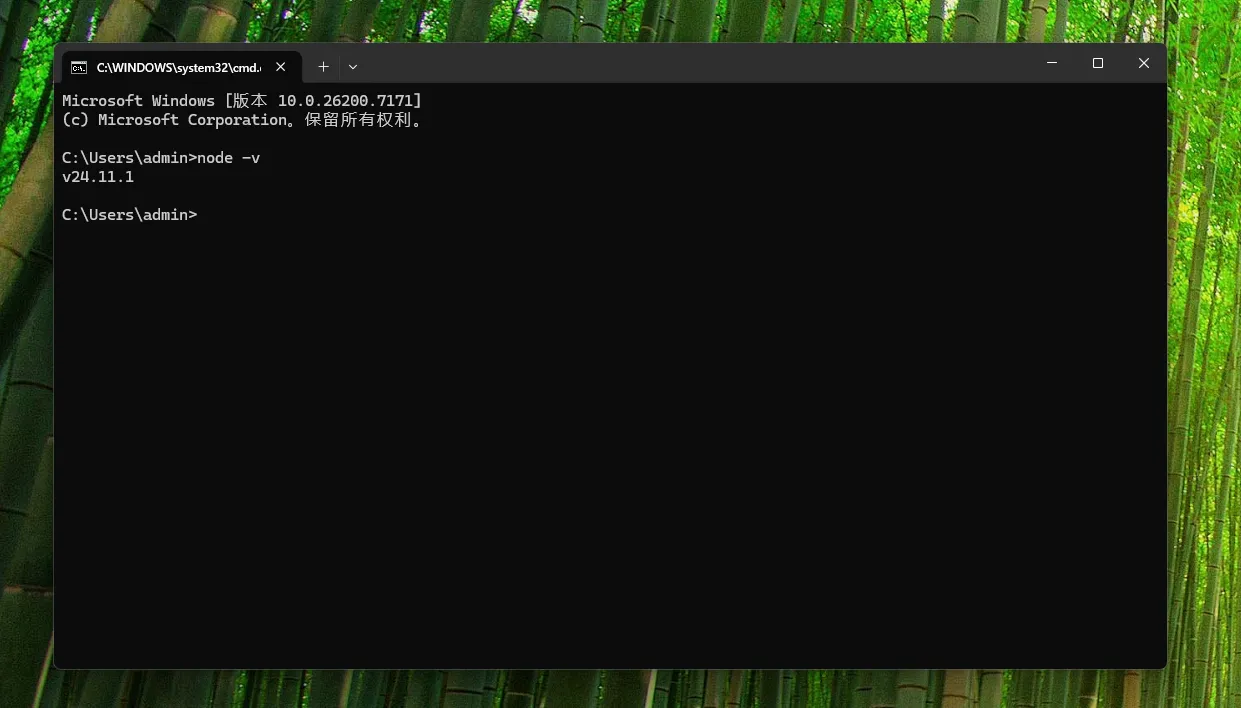Click the '(c) Microsoft Corporation' copyright line
Screen dimensions: 1241x708
pyautogui.click(x=175, y=120)
